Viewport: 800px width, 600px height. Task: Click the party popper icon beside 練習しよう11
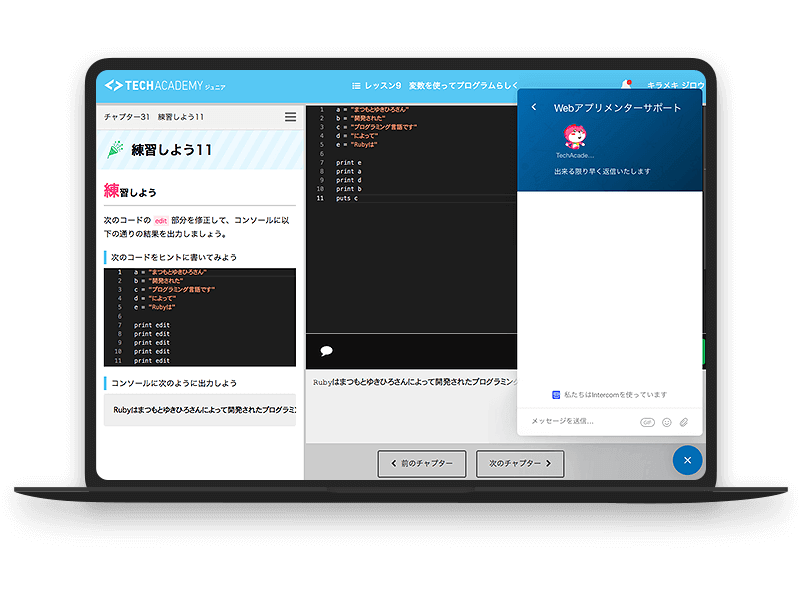115,149
